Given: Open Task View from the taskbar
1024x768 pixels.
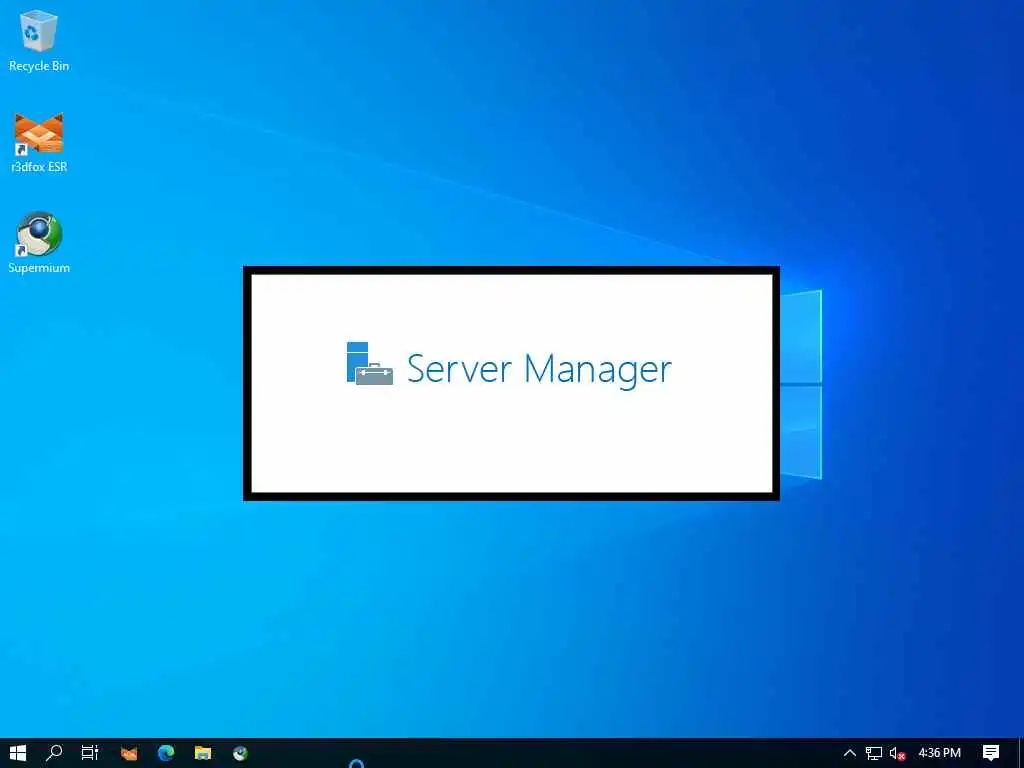Looking at the screenshot, I should (90, 753).
